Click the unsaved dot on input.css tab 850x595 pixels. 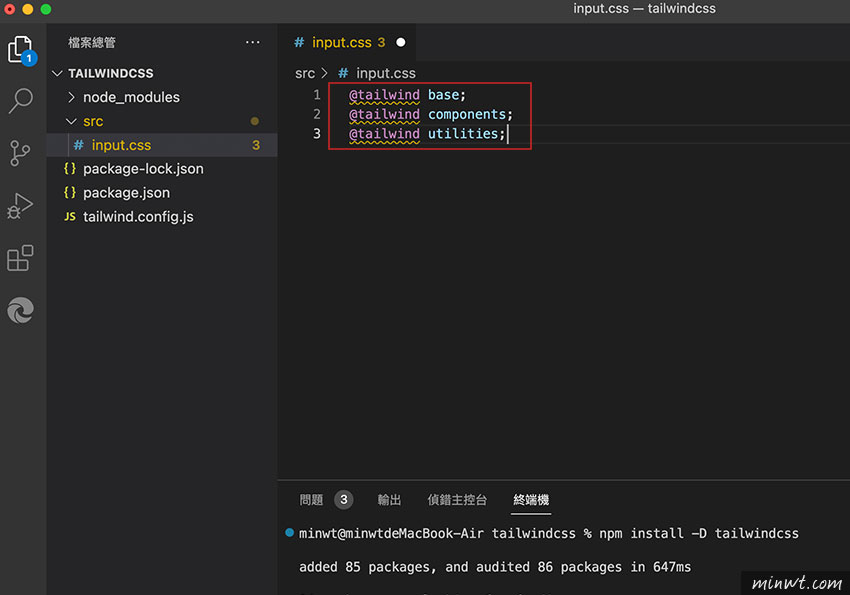(x=401, y=42)
